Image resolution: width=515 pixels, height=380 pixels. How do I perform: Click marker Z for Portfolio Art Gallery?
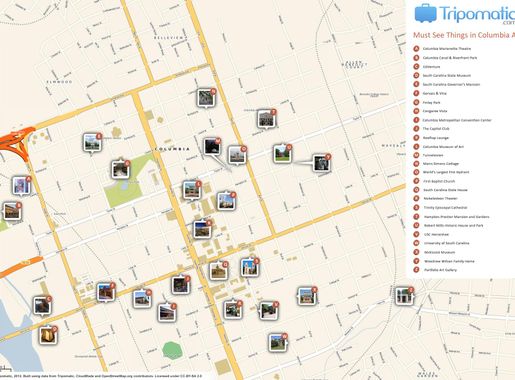tap(405, 296)
